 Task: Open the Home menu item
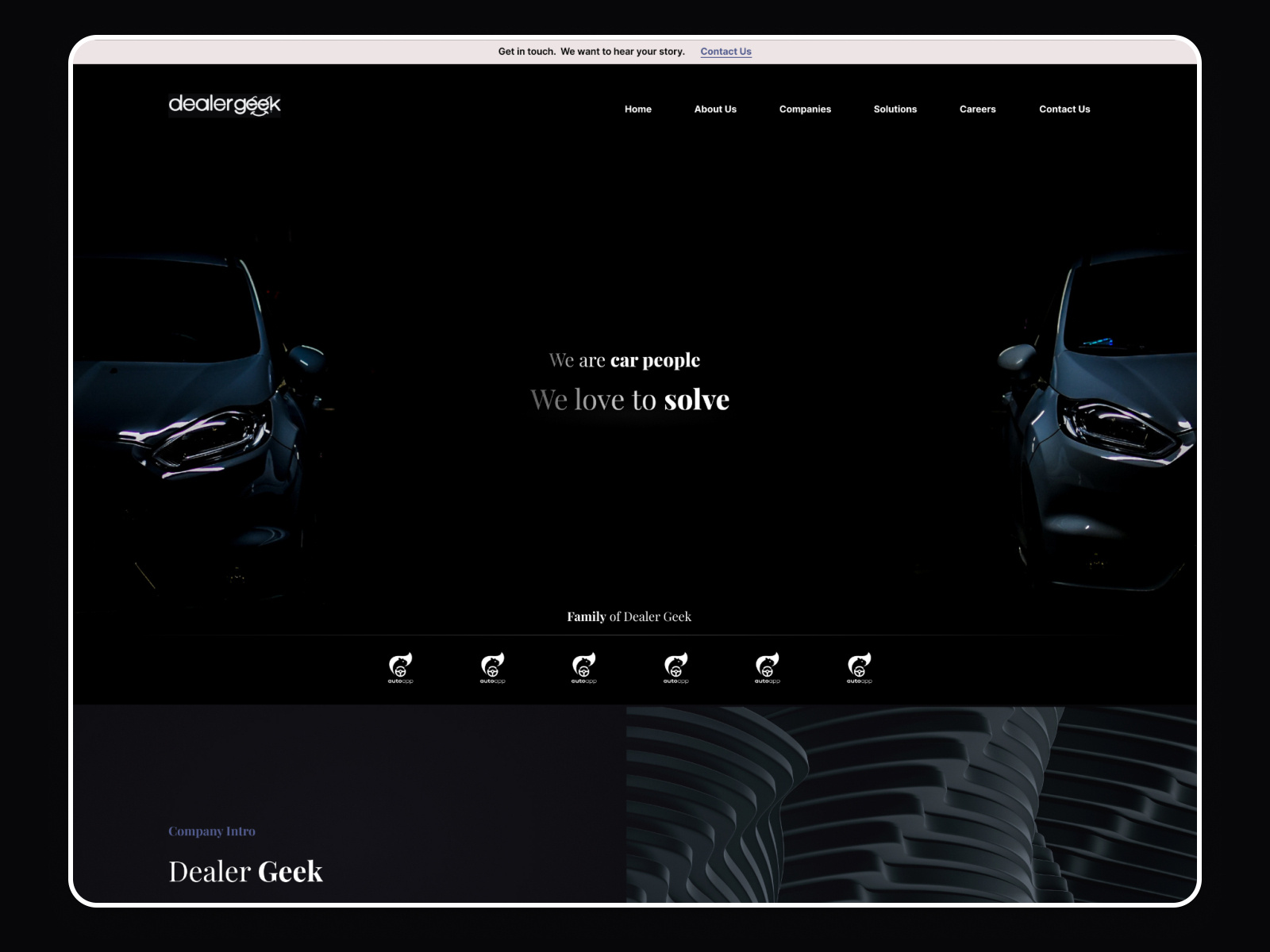(638, 109)
